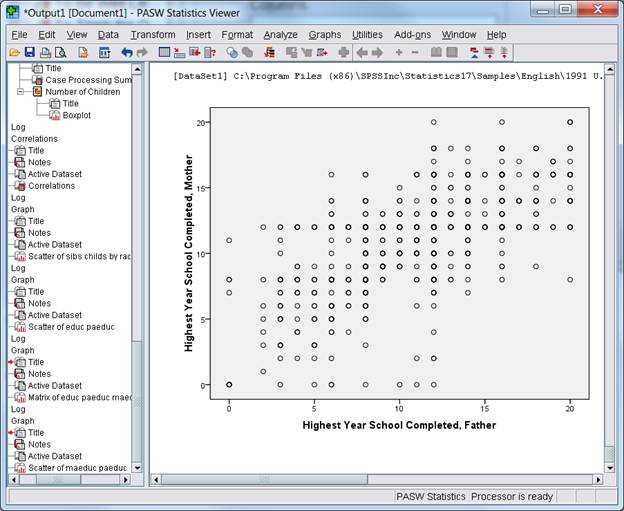Collapse outline item using minus toolbar icon
This screenshot has height=511, width=624.
(415, 52)
